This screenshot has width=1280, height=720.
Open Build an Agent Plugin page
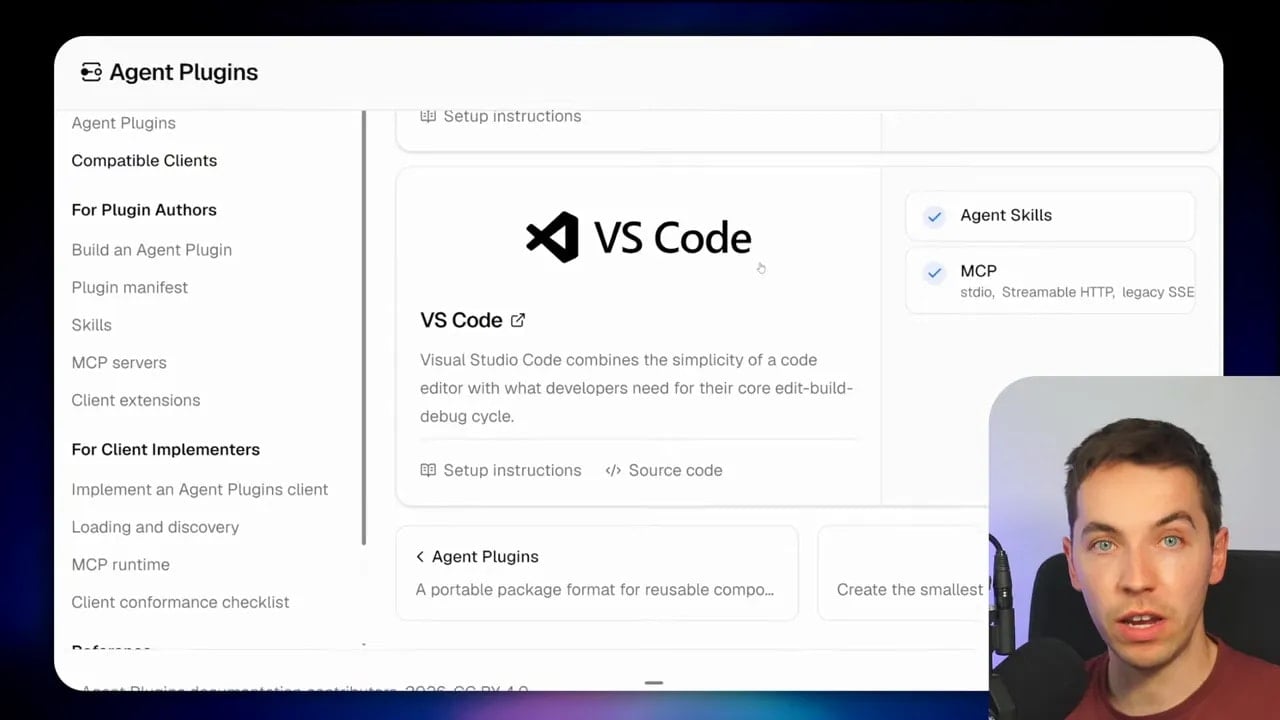point(151,250)
